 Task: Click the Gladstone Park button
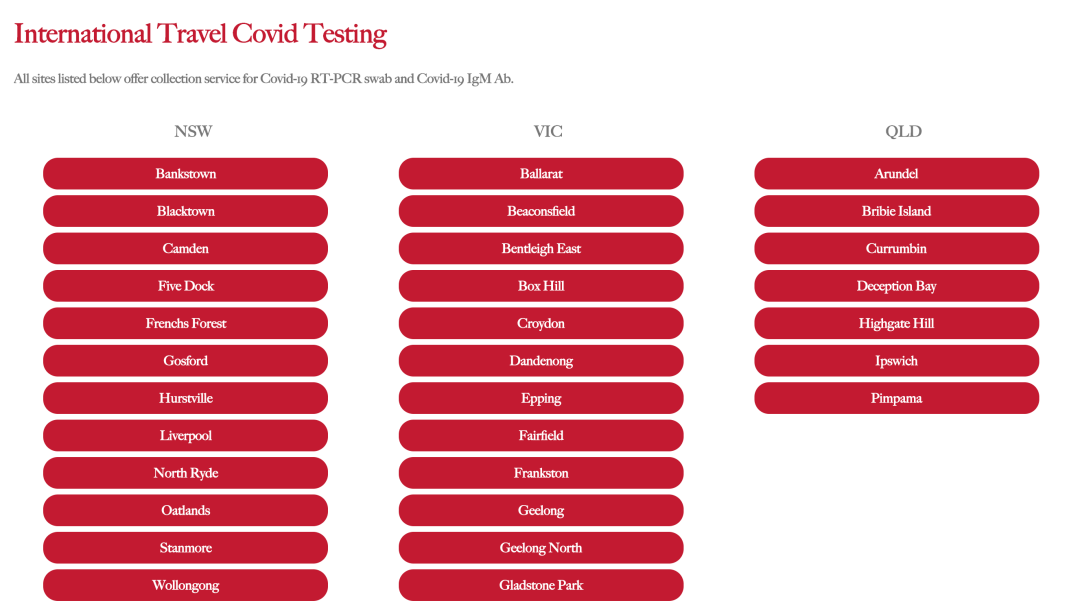[541, 585]
